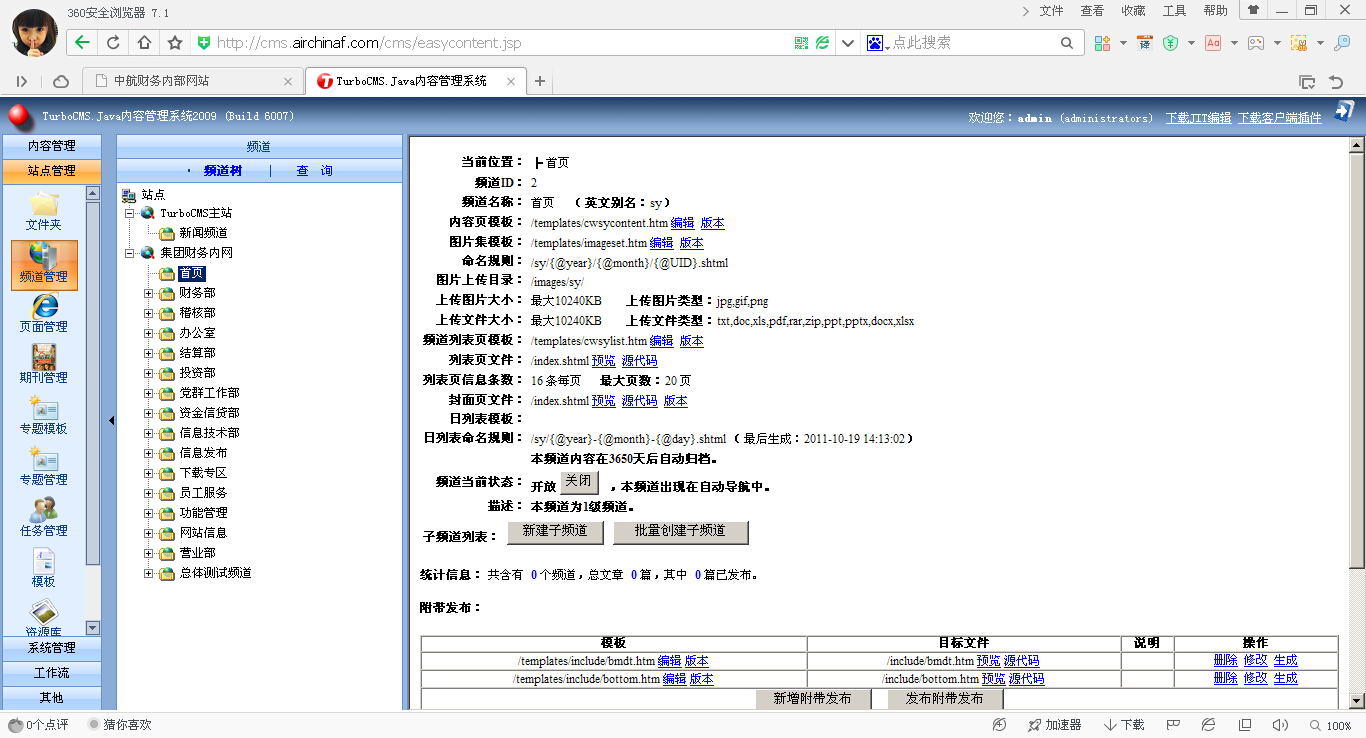Collapse the 集团财务内网 tree node
1366x738 pixels.
[x=129, y=253]
